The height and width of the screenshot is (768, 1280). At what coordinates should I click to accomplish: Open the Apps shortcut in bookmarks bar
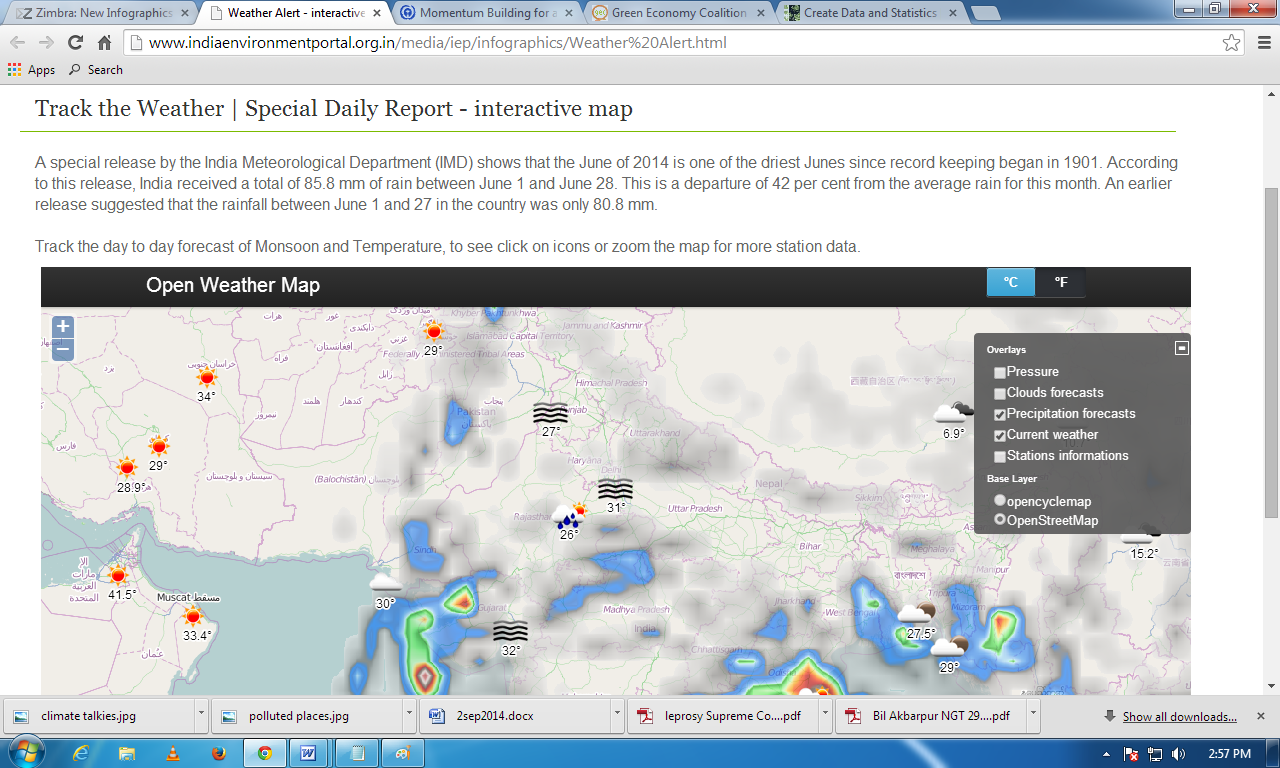click(x=31, y=70)
